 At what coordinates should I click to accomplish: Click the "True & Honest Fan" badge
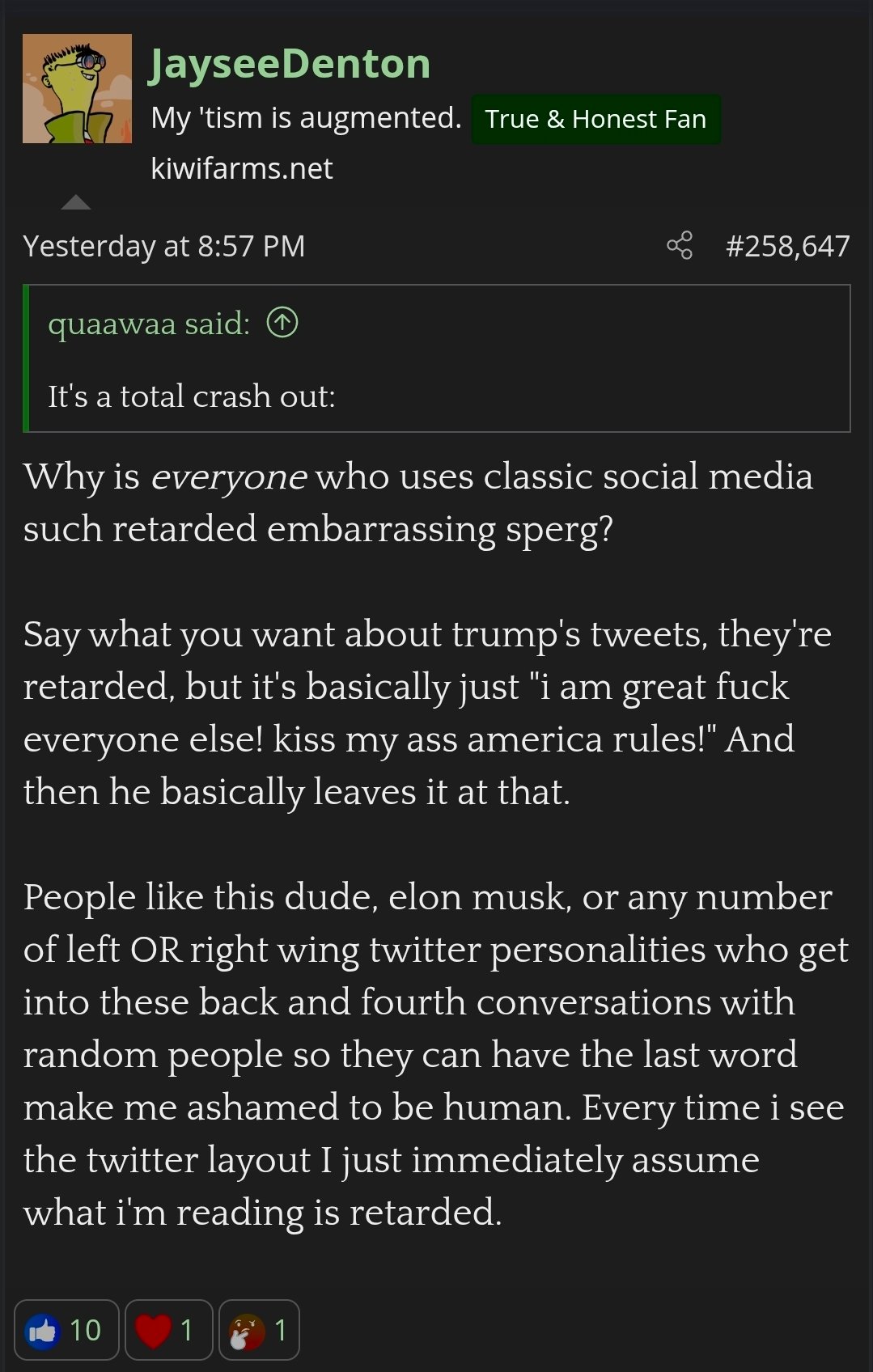pyautogui.click(x=595, y=119)
